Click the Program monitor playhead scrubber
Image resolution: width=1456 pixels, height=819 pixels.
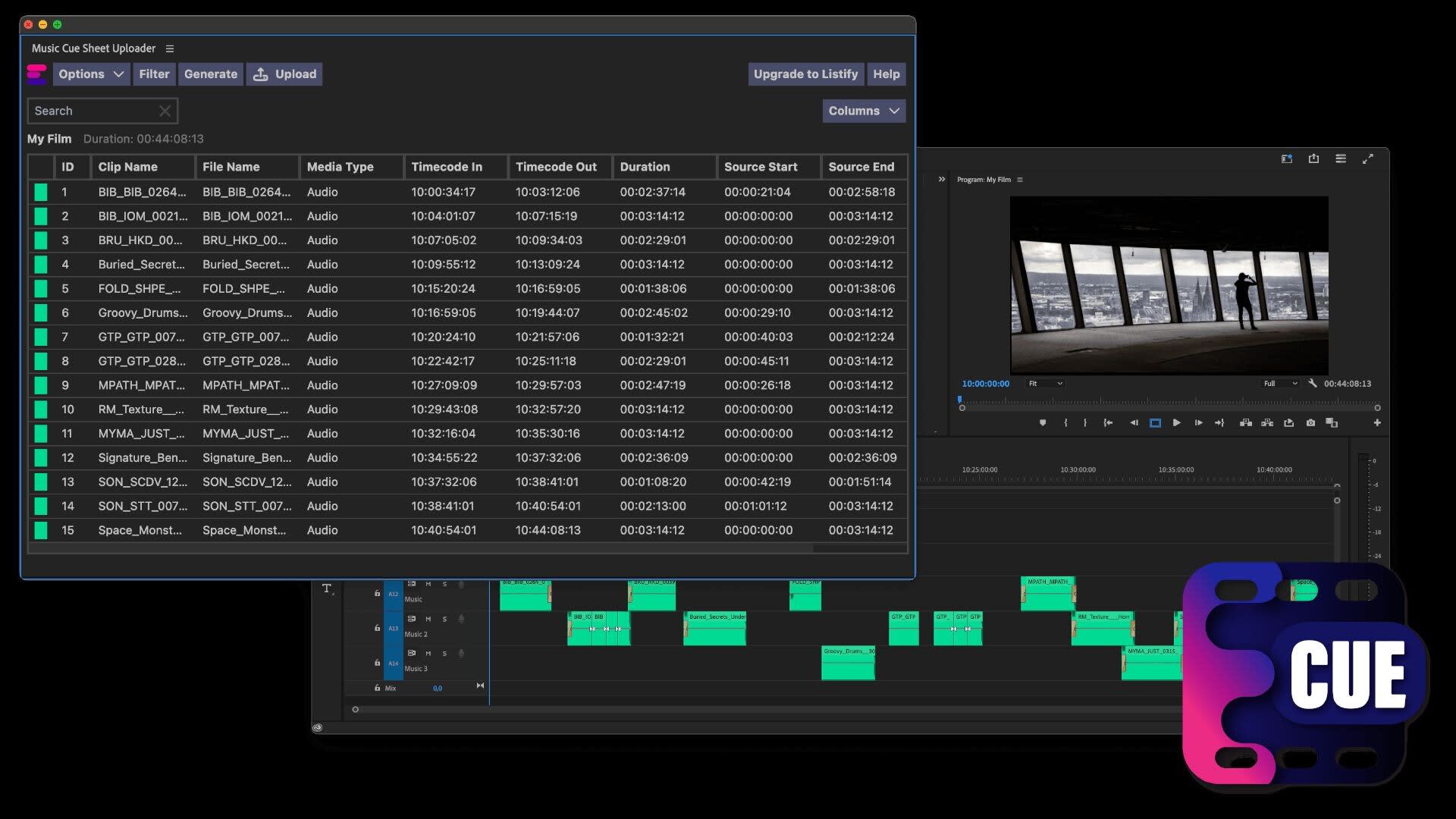960,400
